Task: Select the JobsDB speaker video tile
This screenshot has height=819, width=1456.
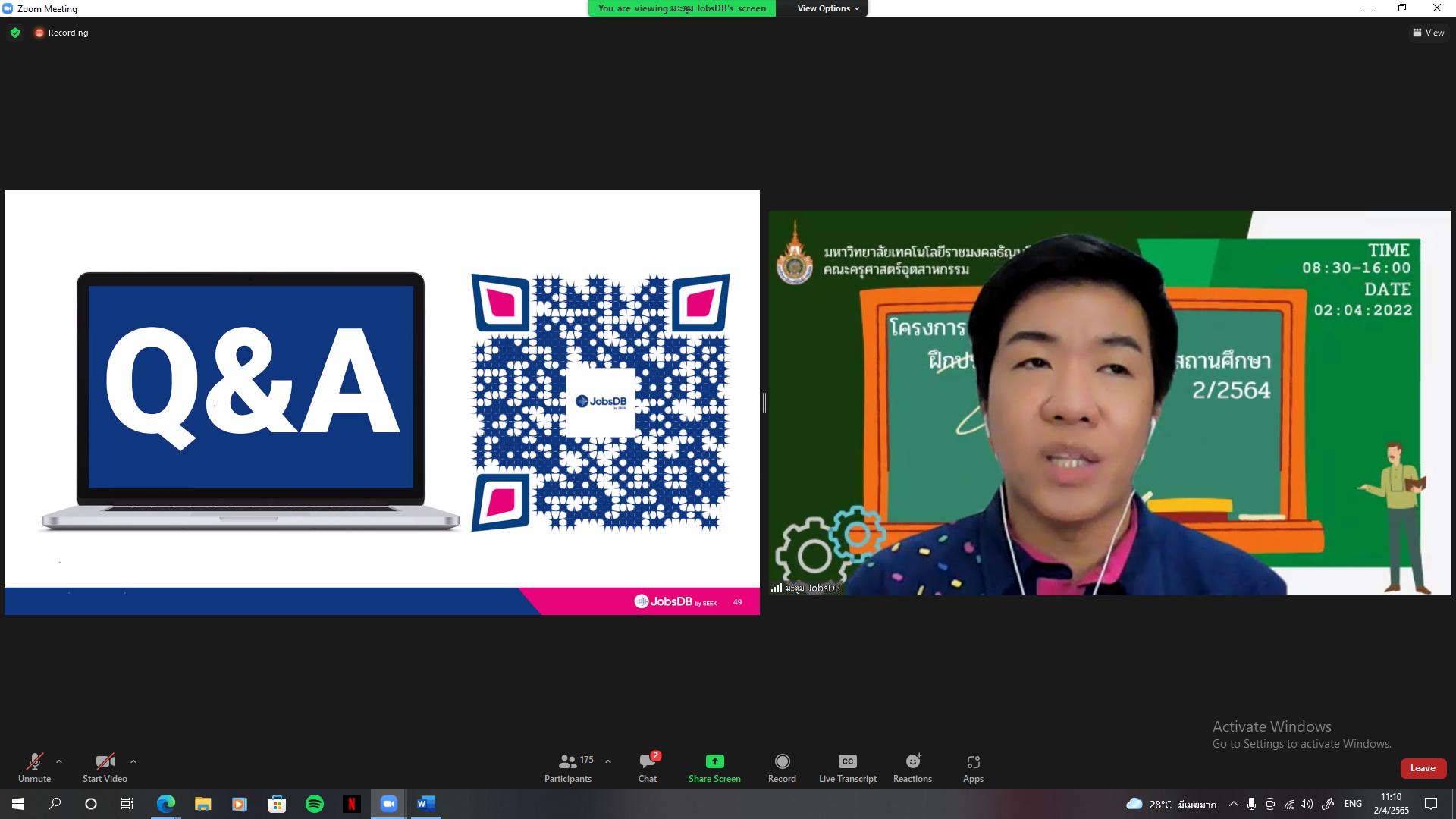Action: click(1109, 403)
